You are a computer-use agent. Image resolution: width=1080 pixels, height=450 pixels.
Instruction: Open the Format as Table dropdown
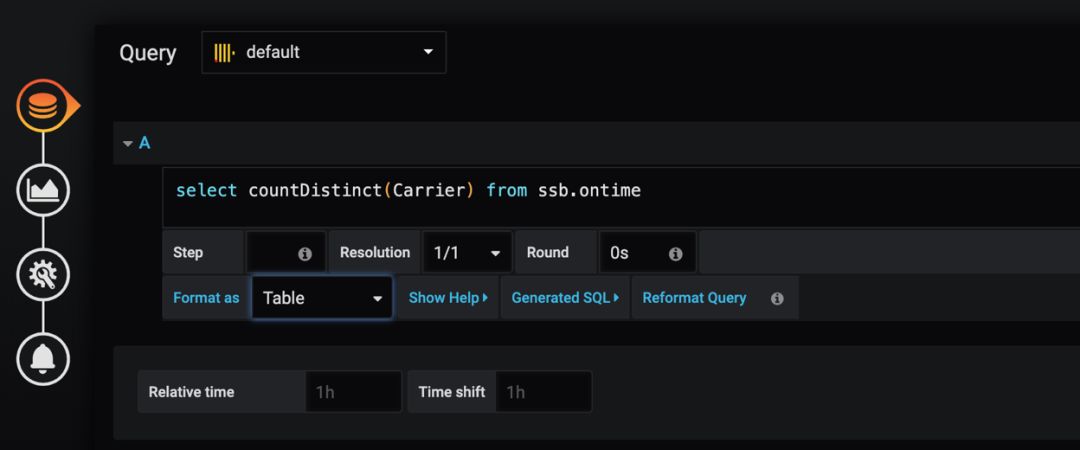[x=322, y=298]
